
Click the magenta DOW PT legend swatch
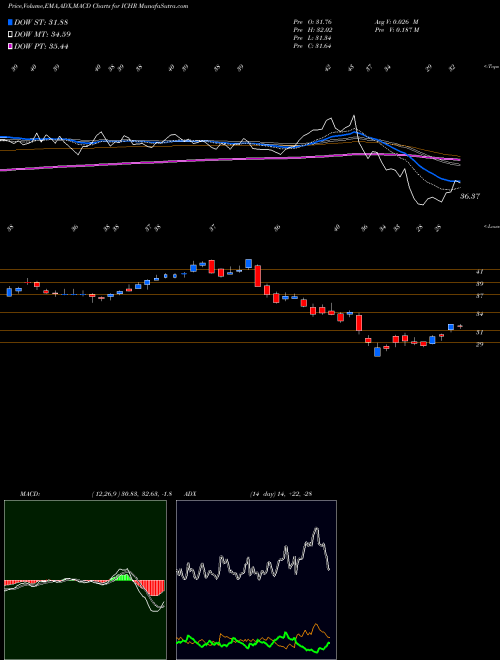pos(11,46)
